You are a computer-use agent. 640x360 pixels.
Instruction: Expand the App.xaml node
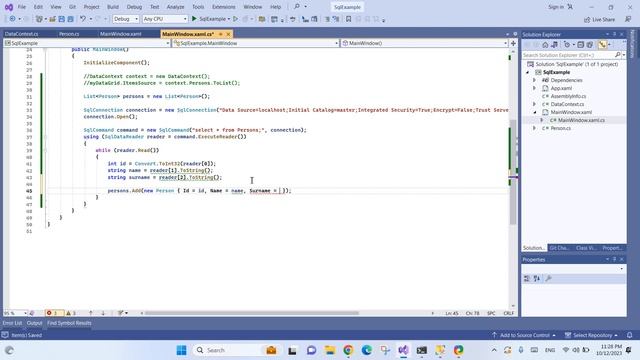tap(534, 88)
